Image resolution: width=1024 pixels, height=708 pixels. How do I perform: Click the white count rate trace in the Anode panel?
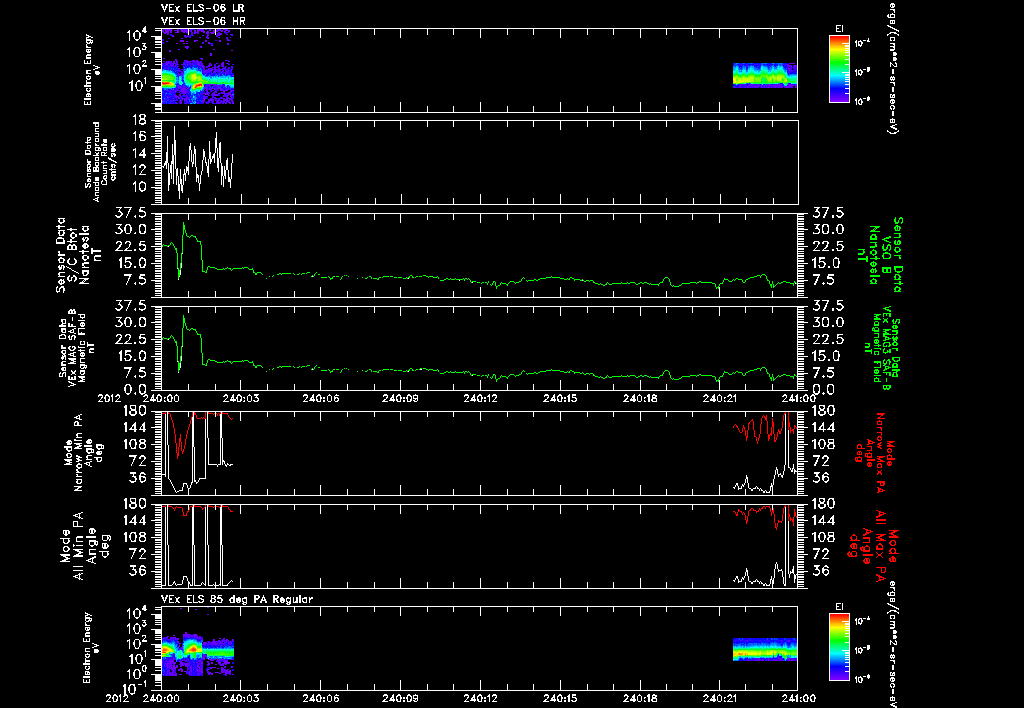tap(197, 162)
